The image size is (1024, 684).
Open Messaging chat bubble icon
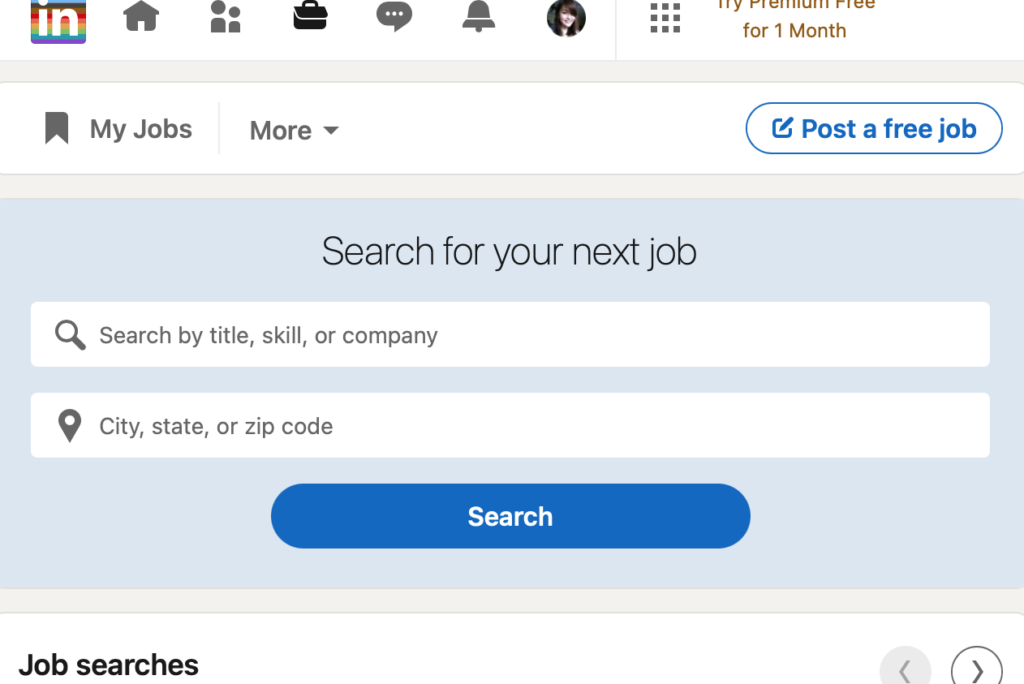coord(394,16)
